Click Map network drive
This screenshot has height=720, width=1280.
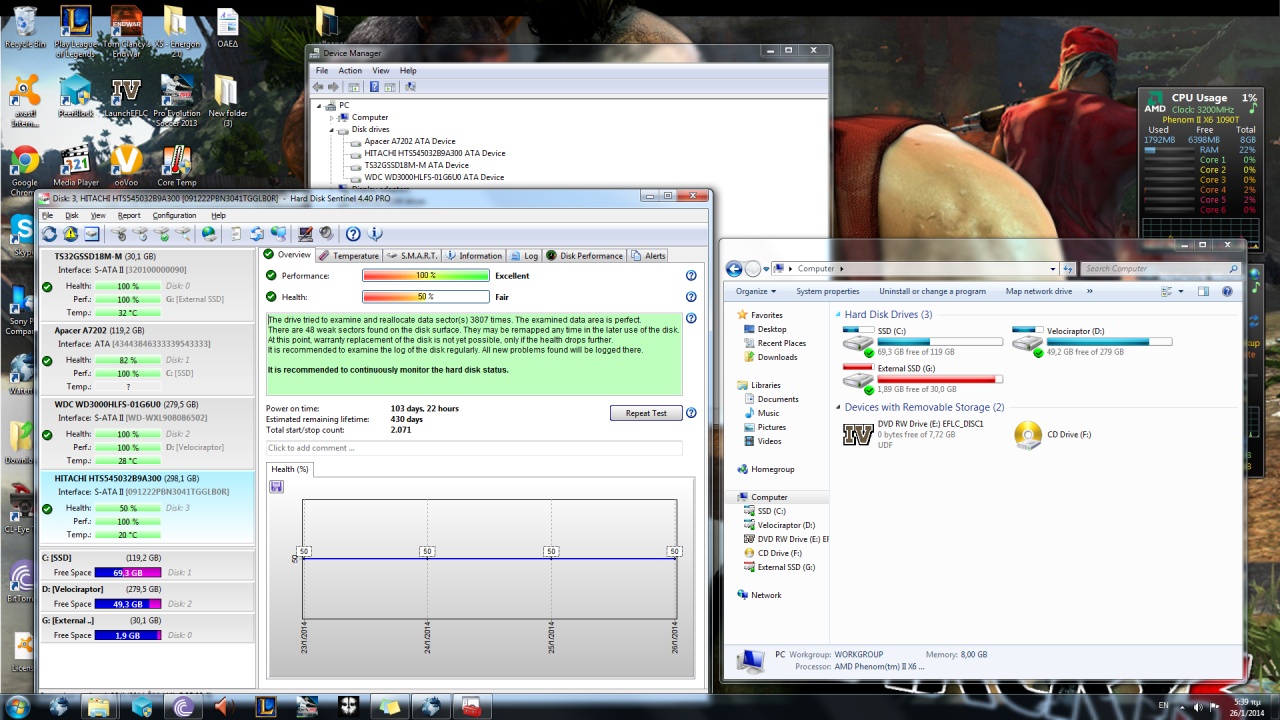point(1038,291)
